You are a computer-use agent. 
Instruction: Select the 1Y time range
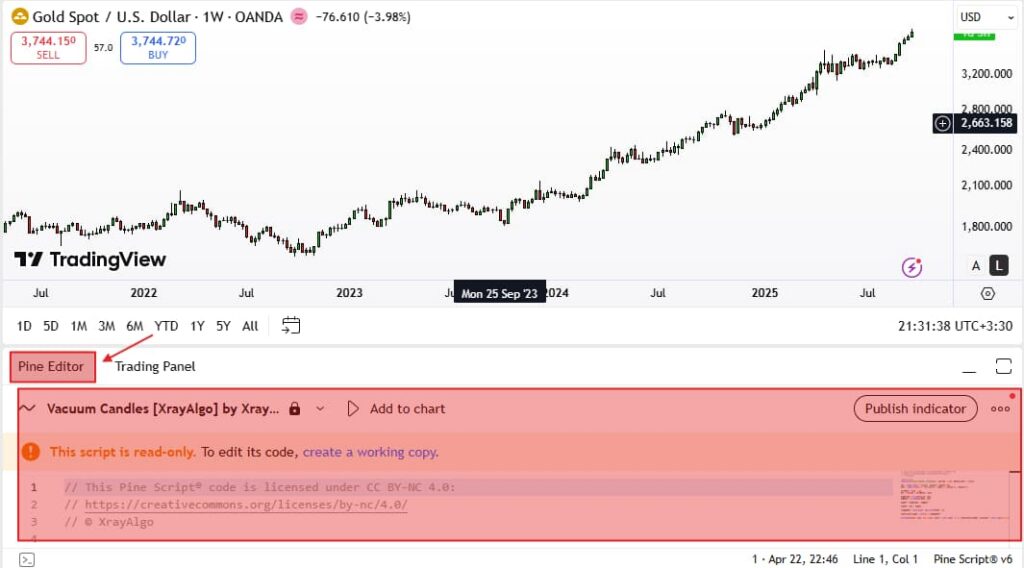coord(197,325)
